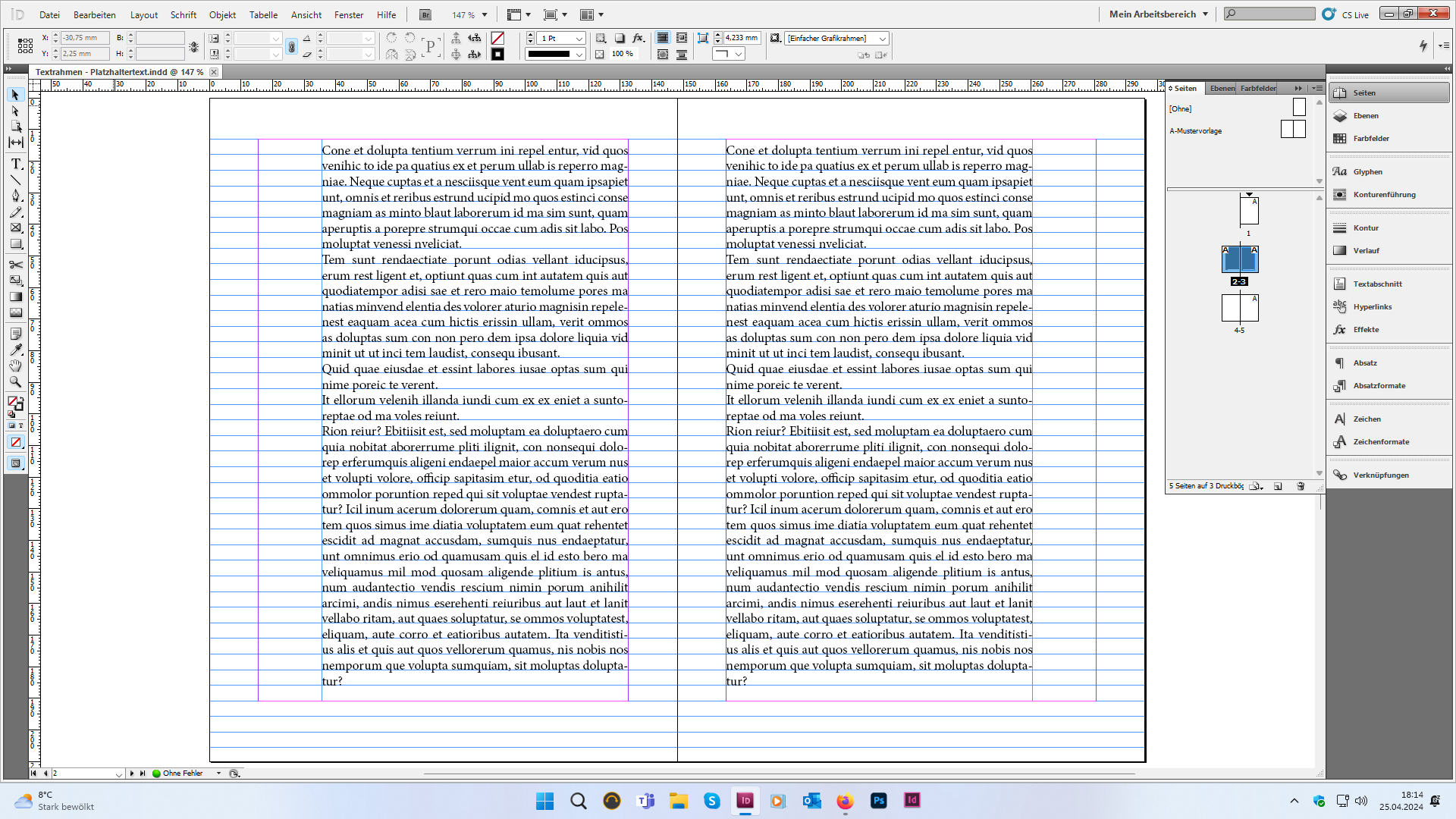Image resolution: width=1456 pixels, height=819 pixels.
Task: Select the Rectangle tool
Action: click(15, 243)
